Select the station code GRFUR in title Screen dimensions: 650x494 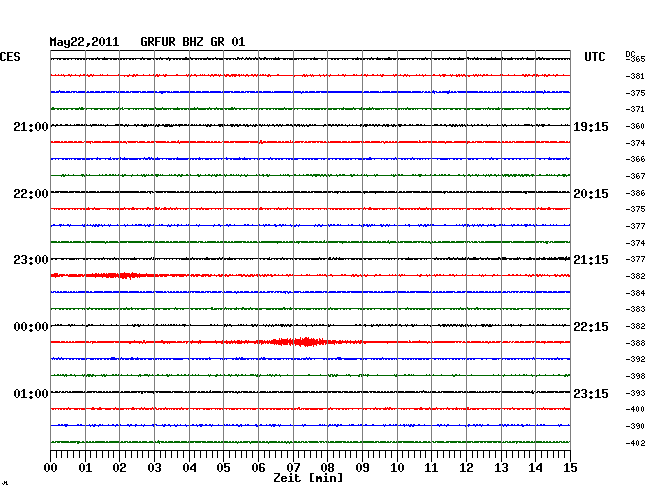click(x=158, y=42)
